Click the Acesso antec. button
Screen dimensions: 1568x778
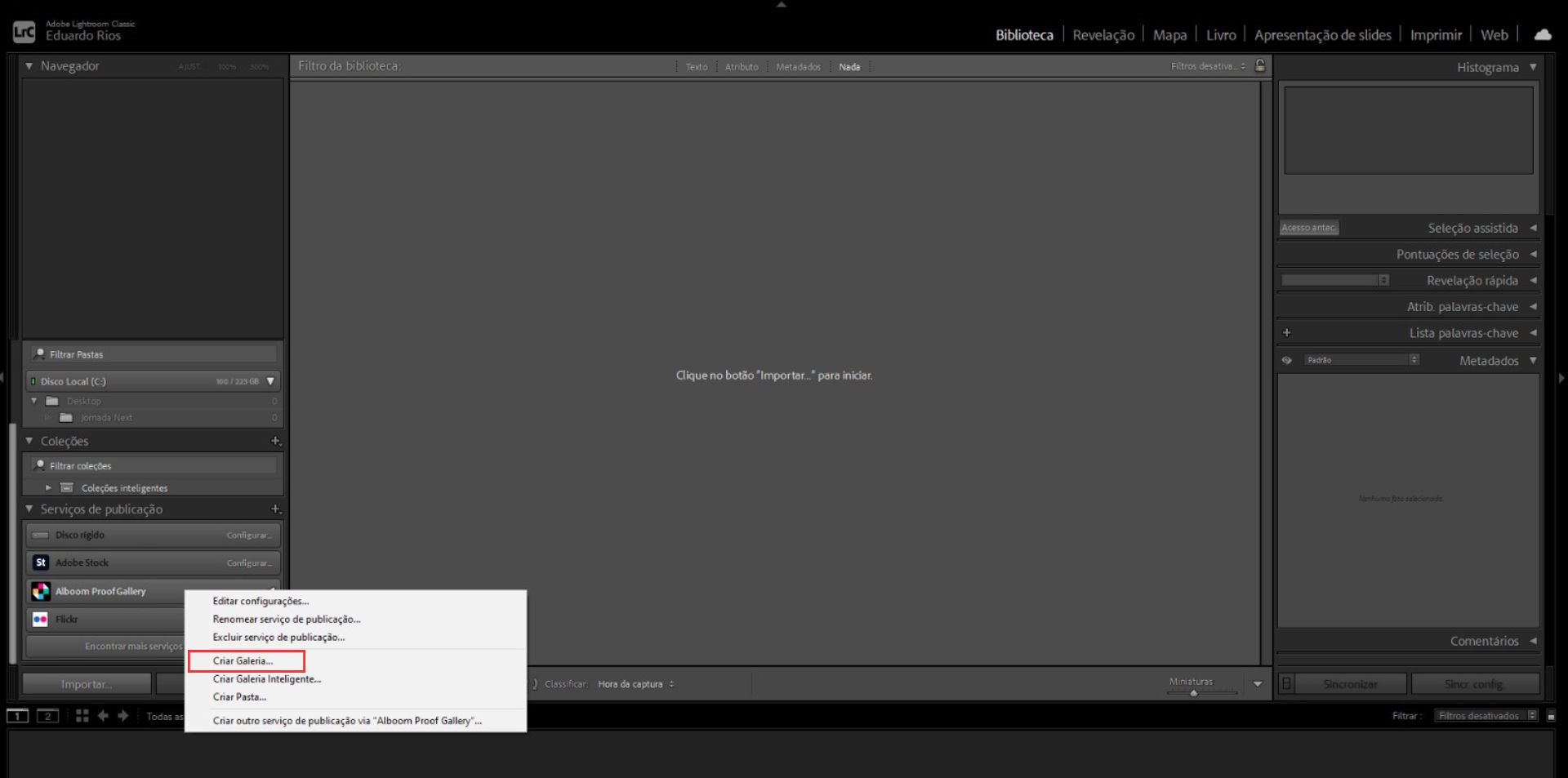1308,228
